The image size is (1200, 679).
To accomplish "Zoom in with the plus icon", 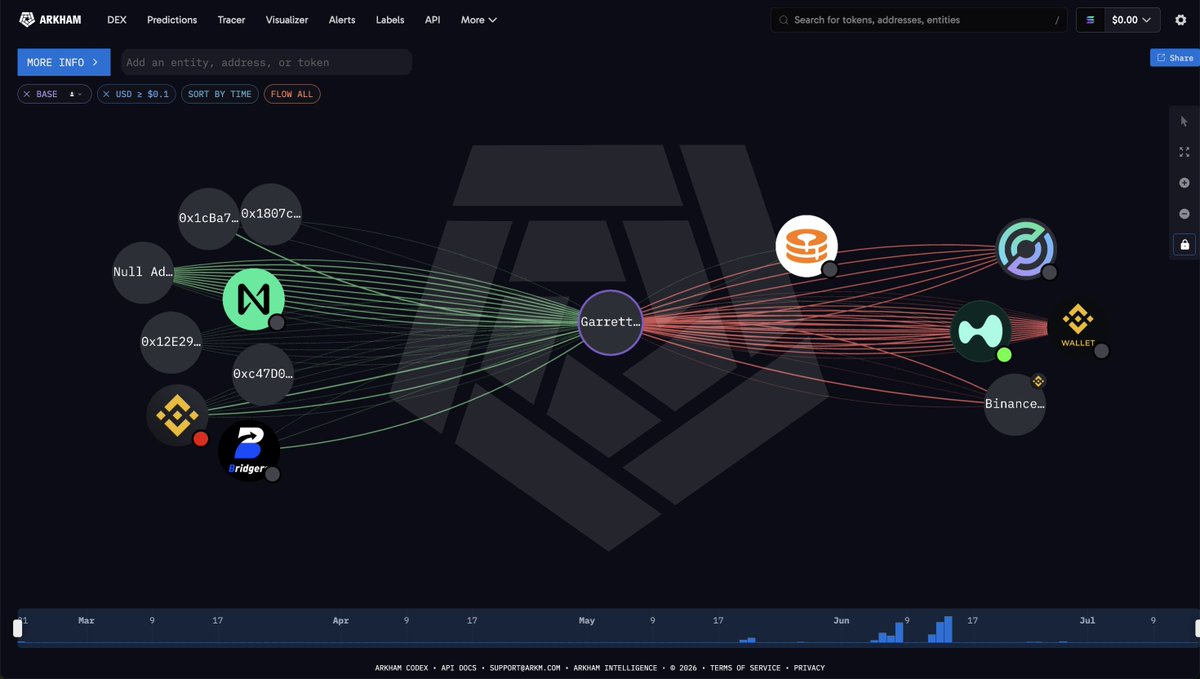I will coord(1184,183).
